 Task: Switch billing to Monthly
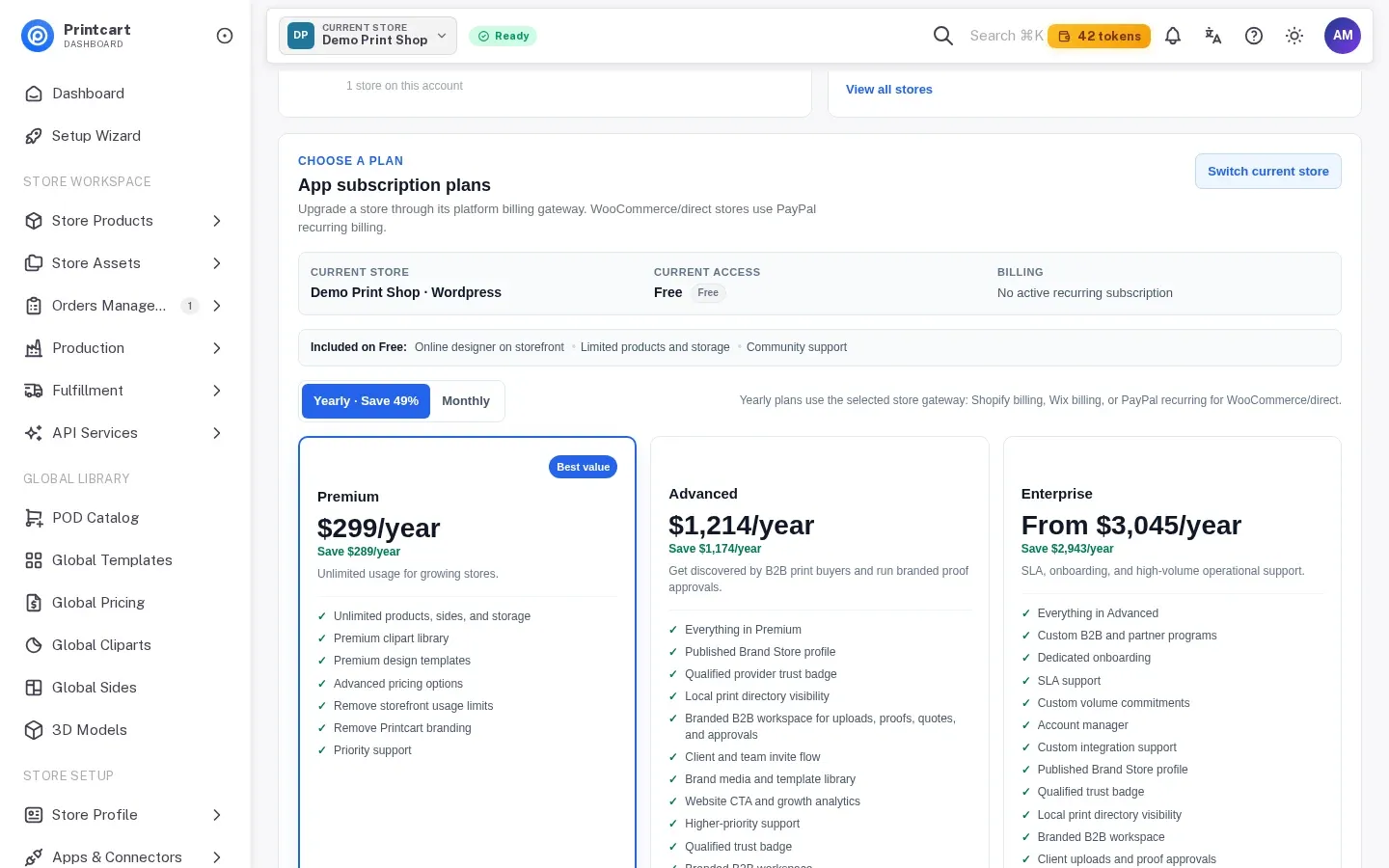point(466,401)
